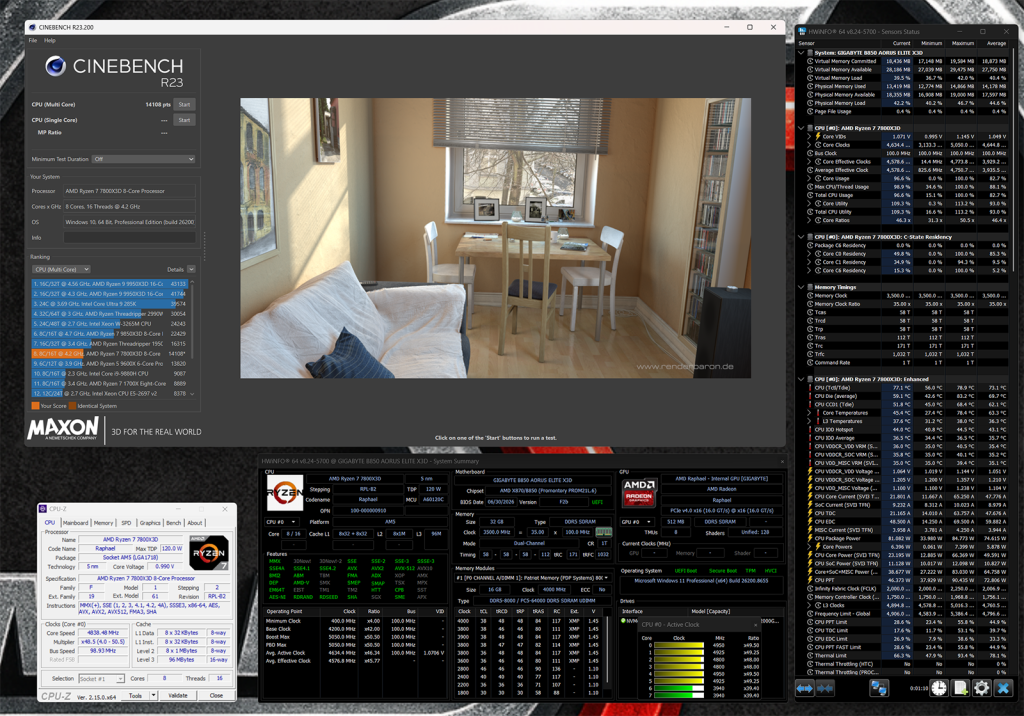Open the Help menu in Cinebench

tap(50, 41)
